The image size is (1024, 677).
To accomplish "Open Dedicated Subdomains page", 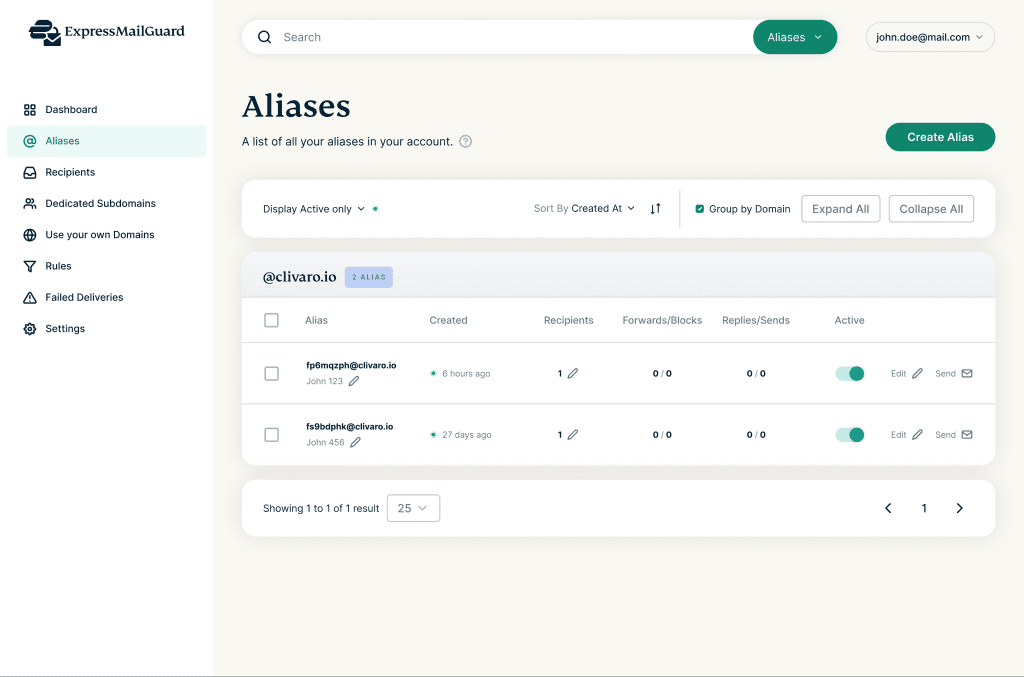I will (x=101, y=203).
